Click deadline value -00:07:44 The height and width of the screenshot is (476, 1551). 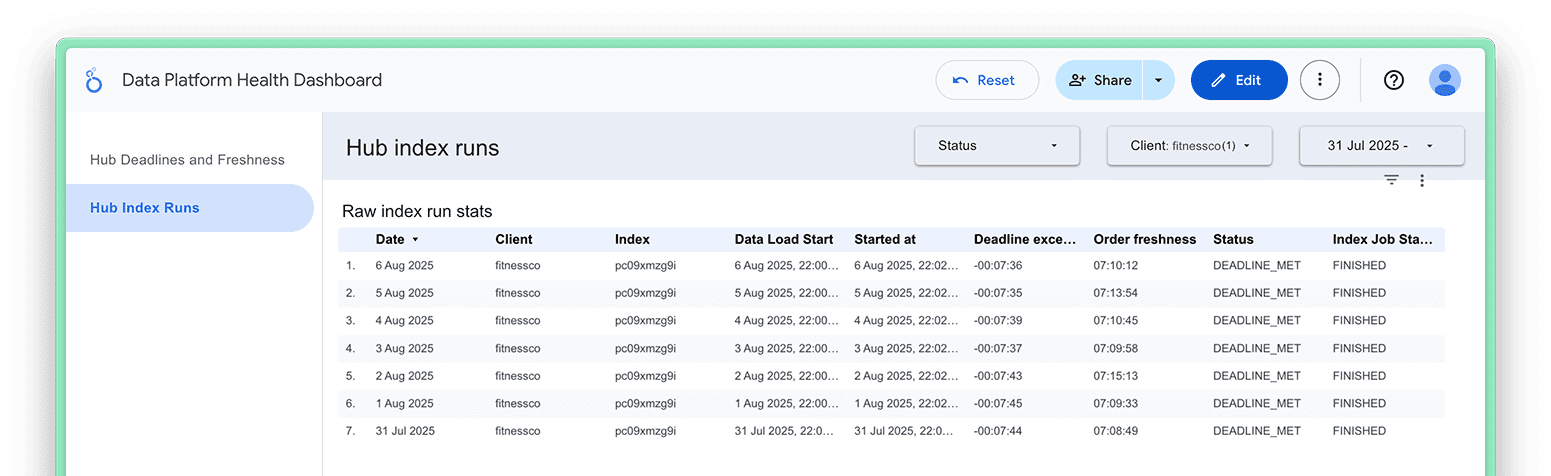click(998, 431)
